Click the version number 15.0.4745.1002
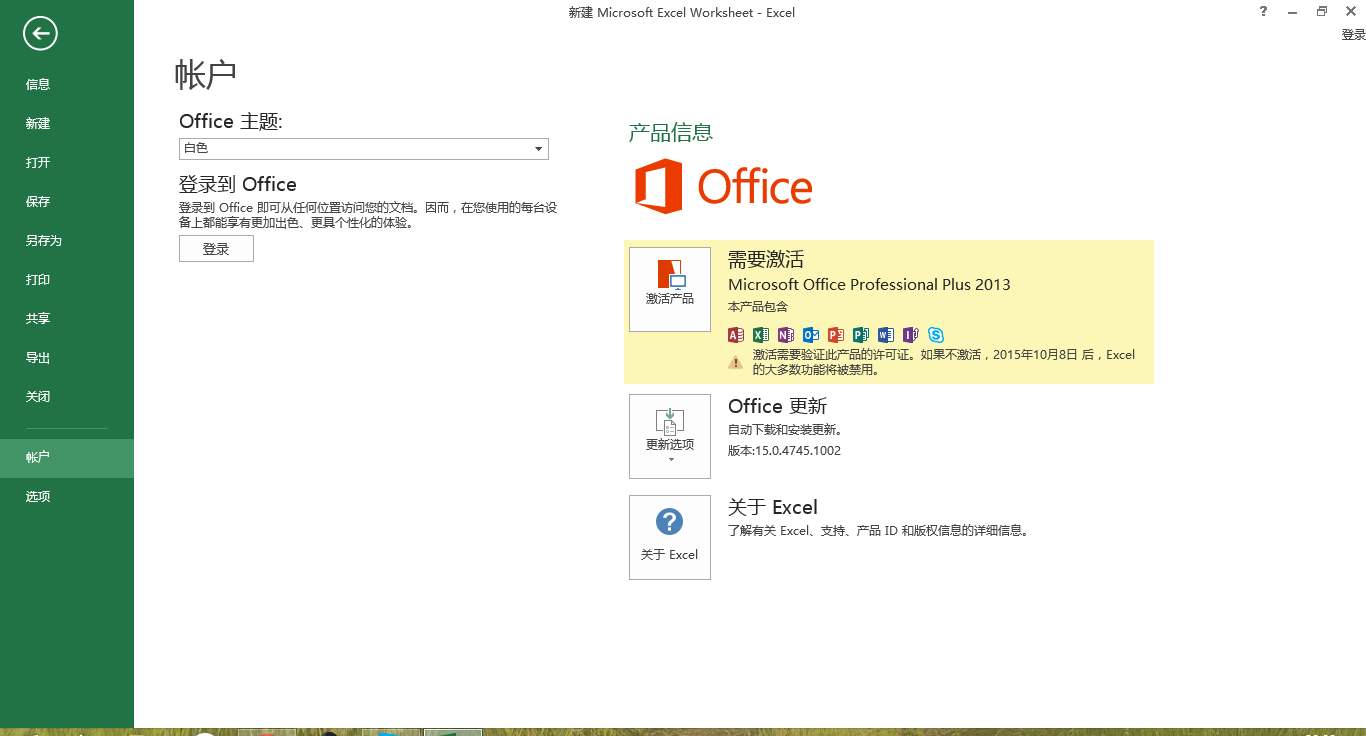This screenshot has height=736, width=1366. tap(799, 451)
